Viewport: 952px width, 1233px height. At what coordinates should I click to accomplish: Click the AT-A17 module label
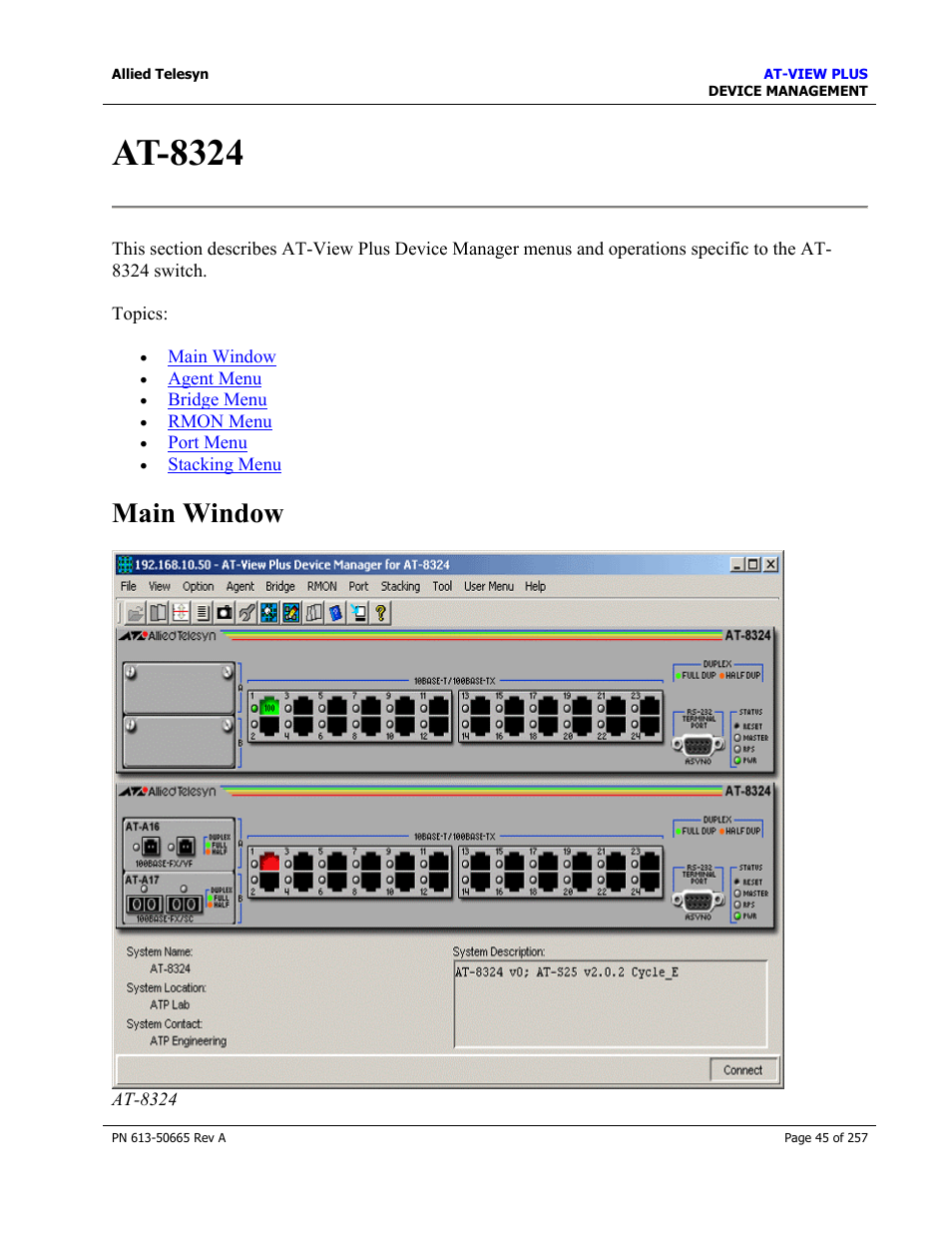[142, 881]
